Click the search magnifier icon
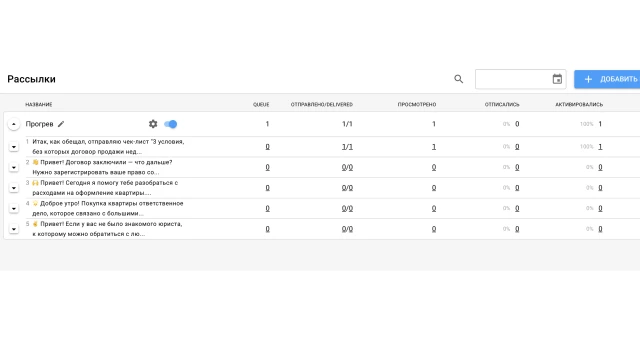This screenshot has width=640, height=360. click(458, 79)
